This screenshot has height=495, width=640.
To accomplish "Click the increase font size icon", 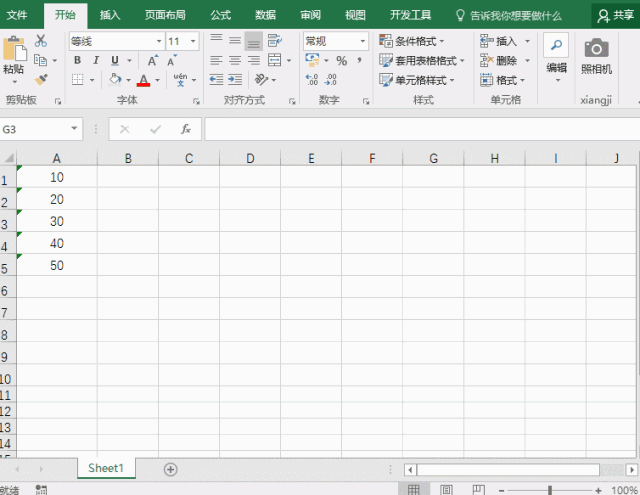I will [153, 61].
